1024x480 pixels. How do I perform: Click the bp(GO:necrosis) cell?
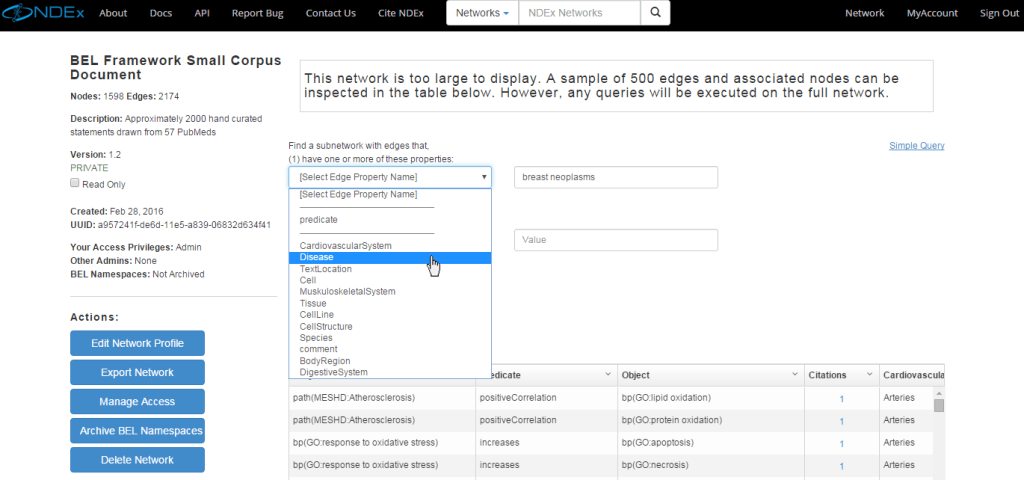[711, 466]
